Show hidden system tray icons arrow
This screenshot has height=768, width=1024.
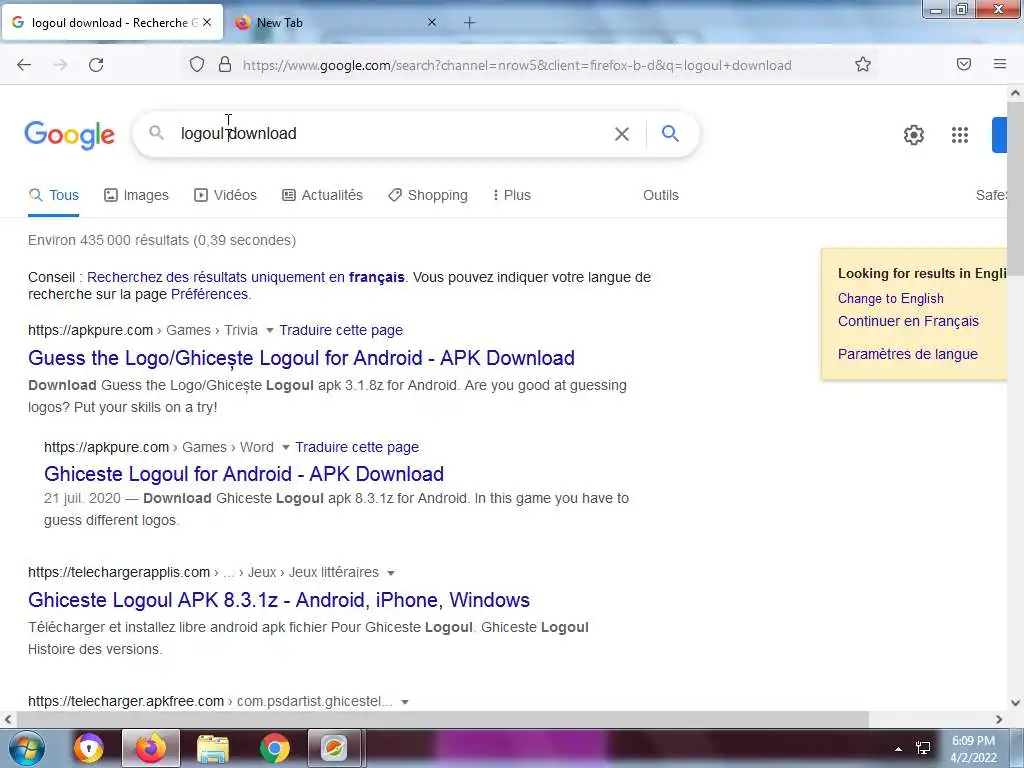tap(898, 748)
